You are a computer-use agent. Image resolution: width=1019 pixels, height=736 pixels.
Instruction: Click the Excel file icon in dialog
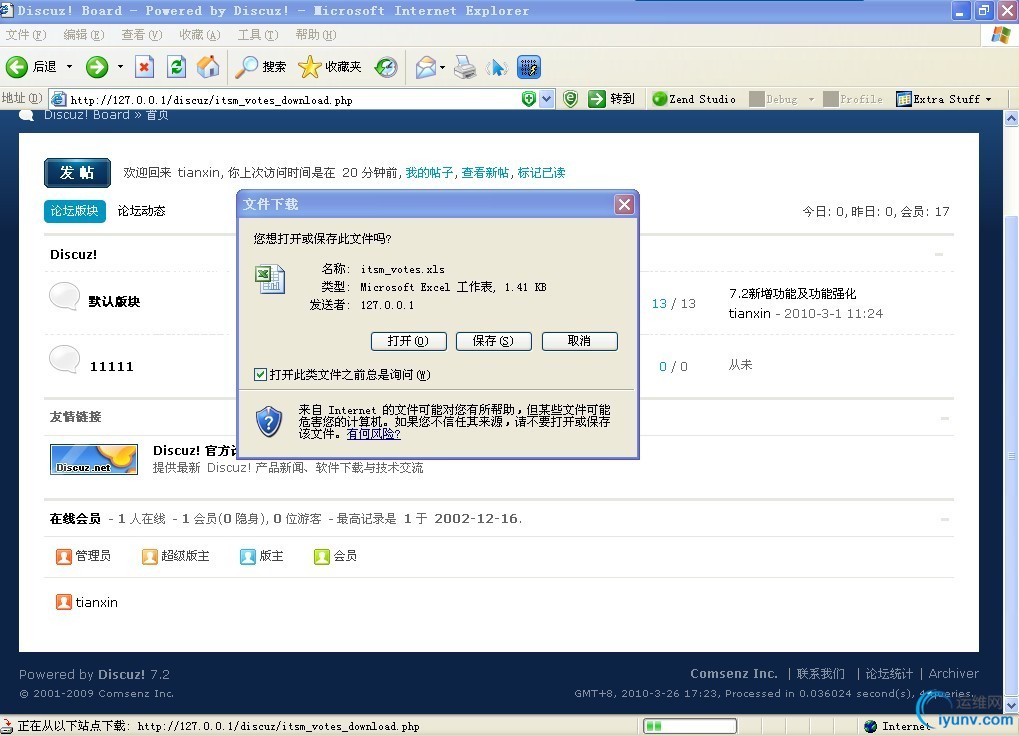click(270, 279)
